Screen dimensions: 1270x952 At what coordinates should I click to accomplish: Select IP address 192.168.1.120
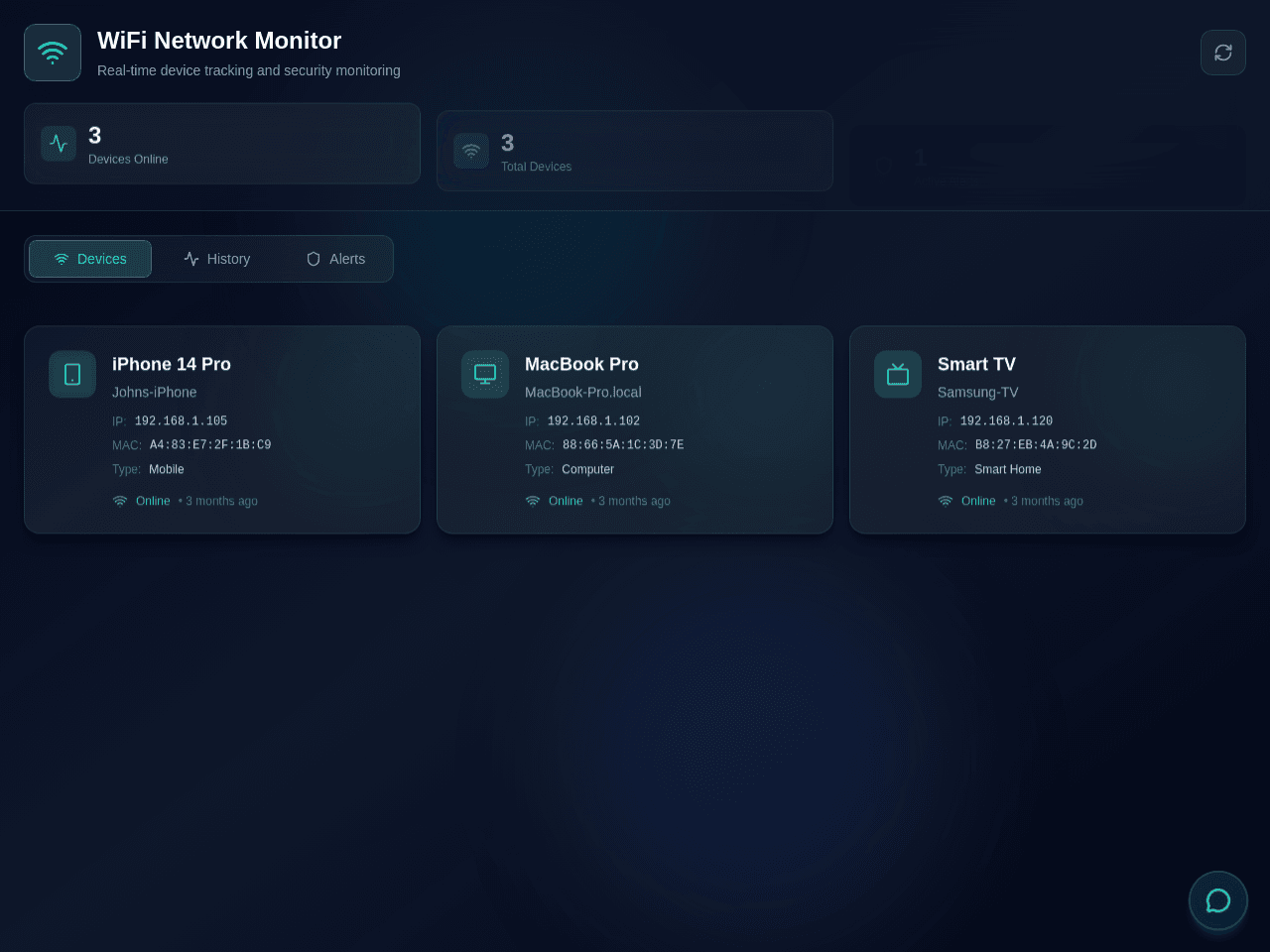tap(1007, 421)
